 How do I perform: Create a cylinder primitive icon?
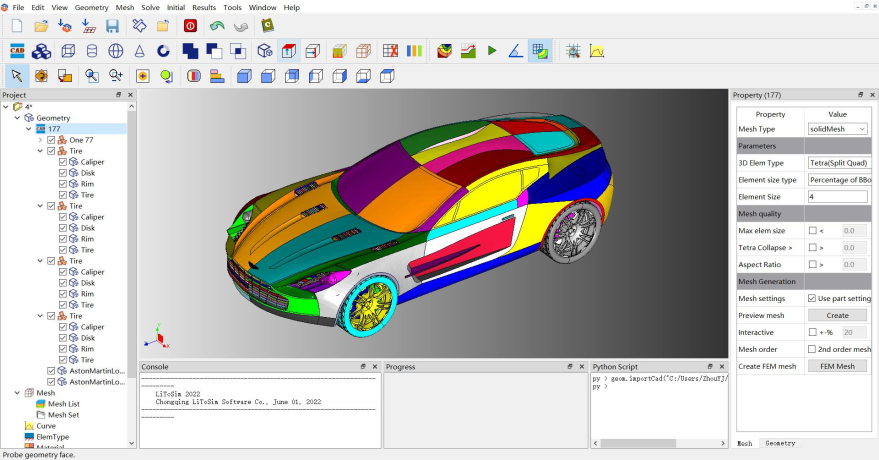[92, 51]
